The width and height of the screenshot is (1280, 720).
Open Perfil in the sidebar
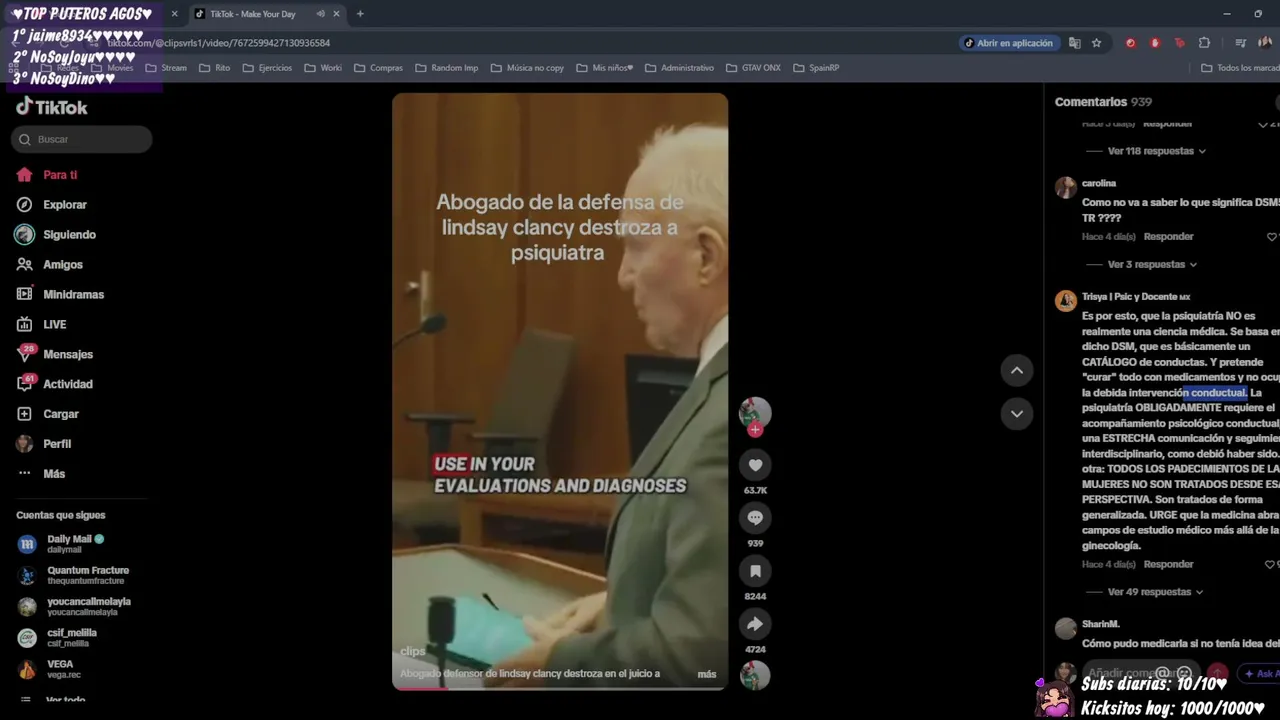(57, 444)
